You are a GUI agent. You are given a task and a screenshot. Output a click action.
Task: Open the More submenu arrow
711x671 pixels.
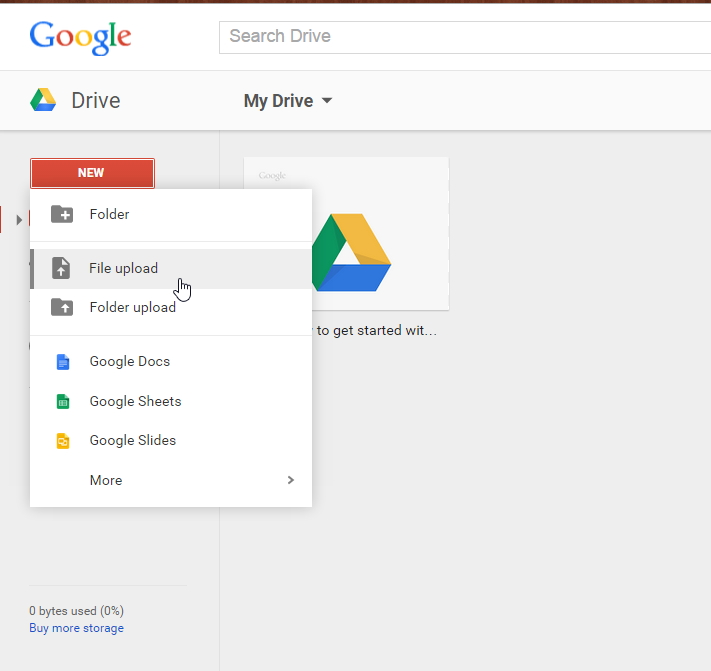point(291,480)
